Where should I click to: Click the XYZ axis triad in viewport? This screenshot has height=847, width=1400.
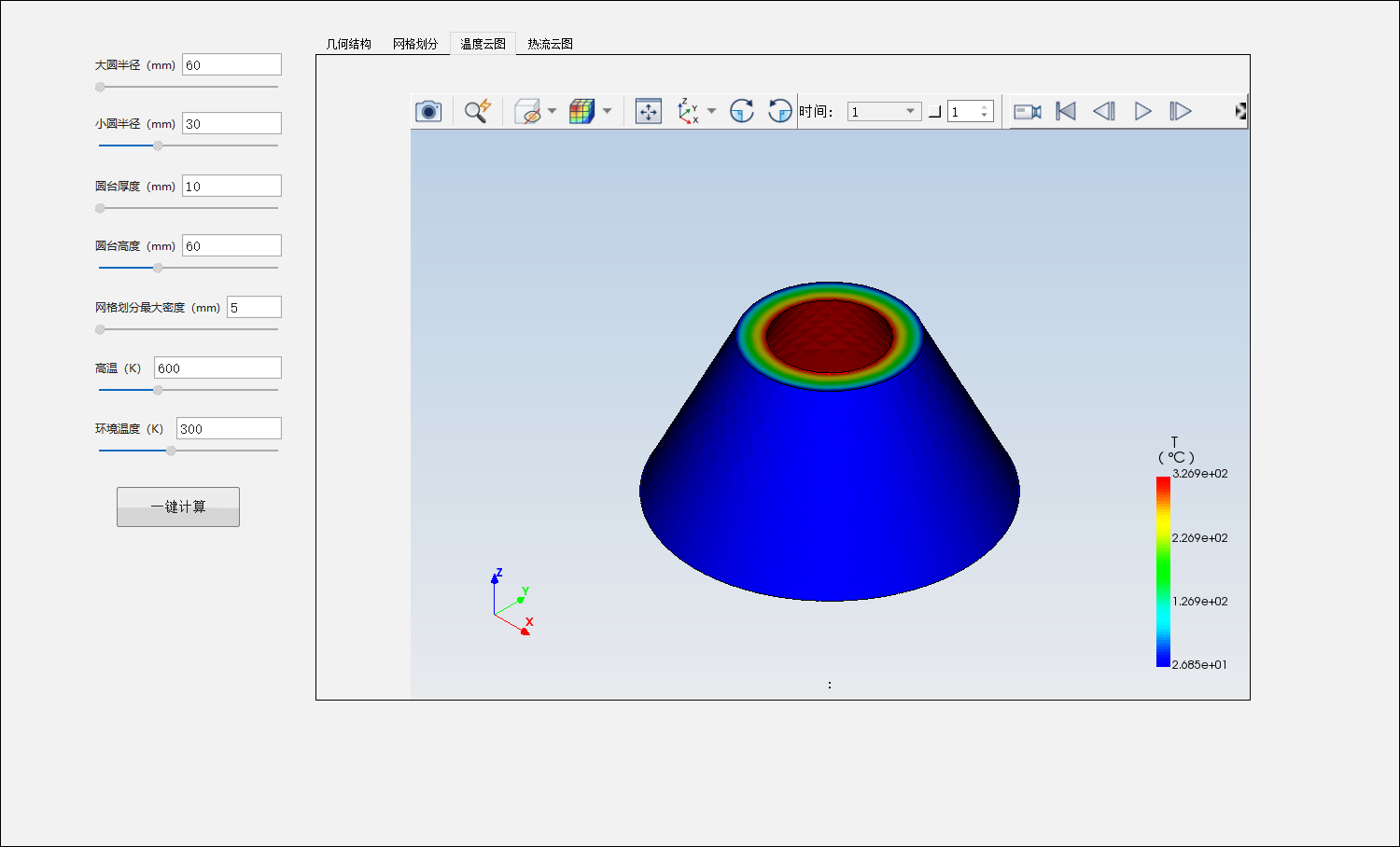pos(511,603)
